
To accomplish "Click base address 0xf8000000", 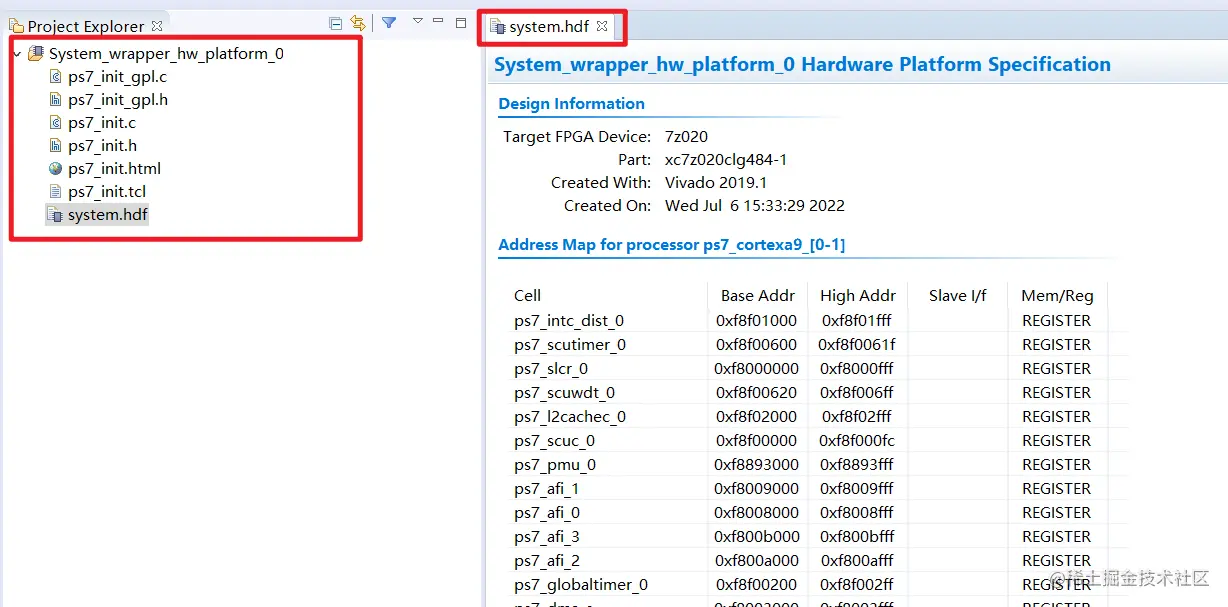I will click(x=757, y=369).
